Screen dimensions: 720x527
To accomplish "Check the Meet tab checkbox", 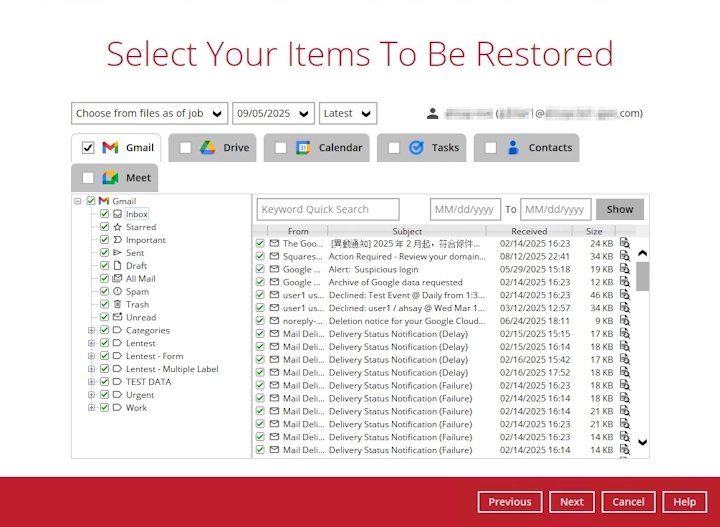I will 88,178.
